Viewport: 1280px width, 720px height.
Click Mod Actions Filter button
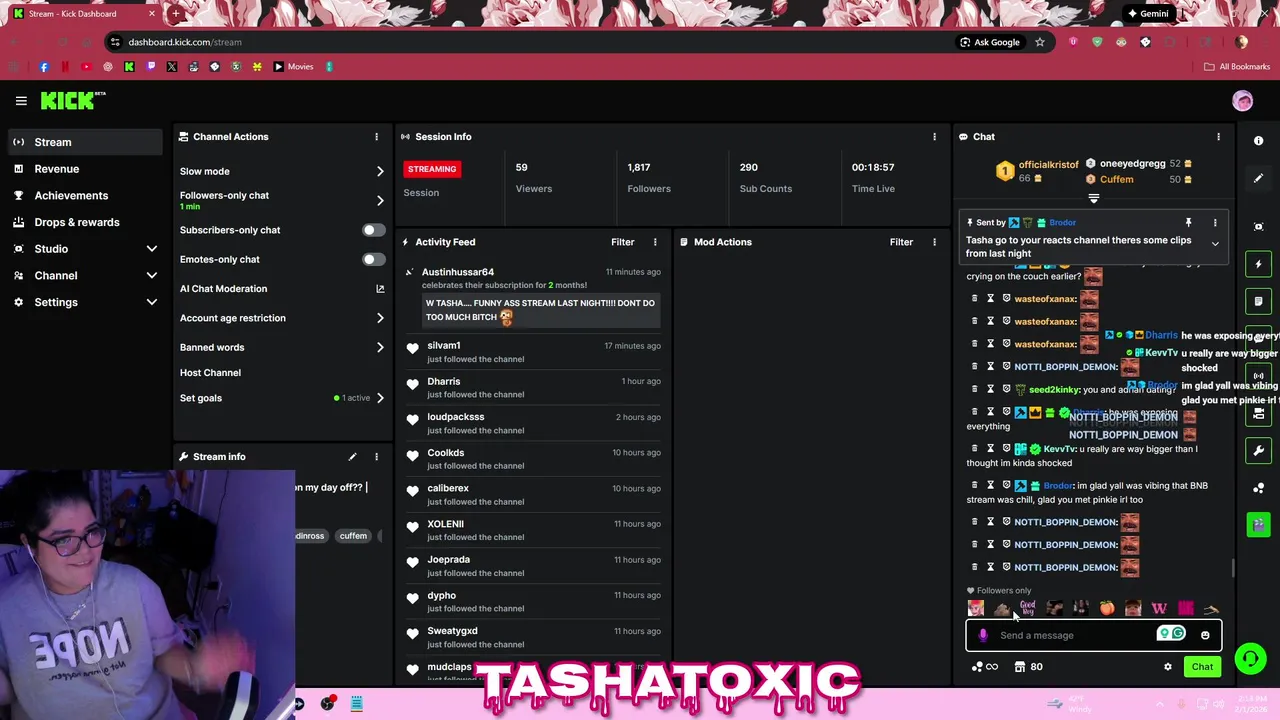[x=901, y=242]
